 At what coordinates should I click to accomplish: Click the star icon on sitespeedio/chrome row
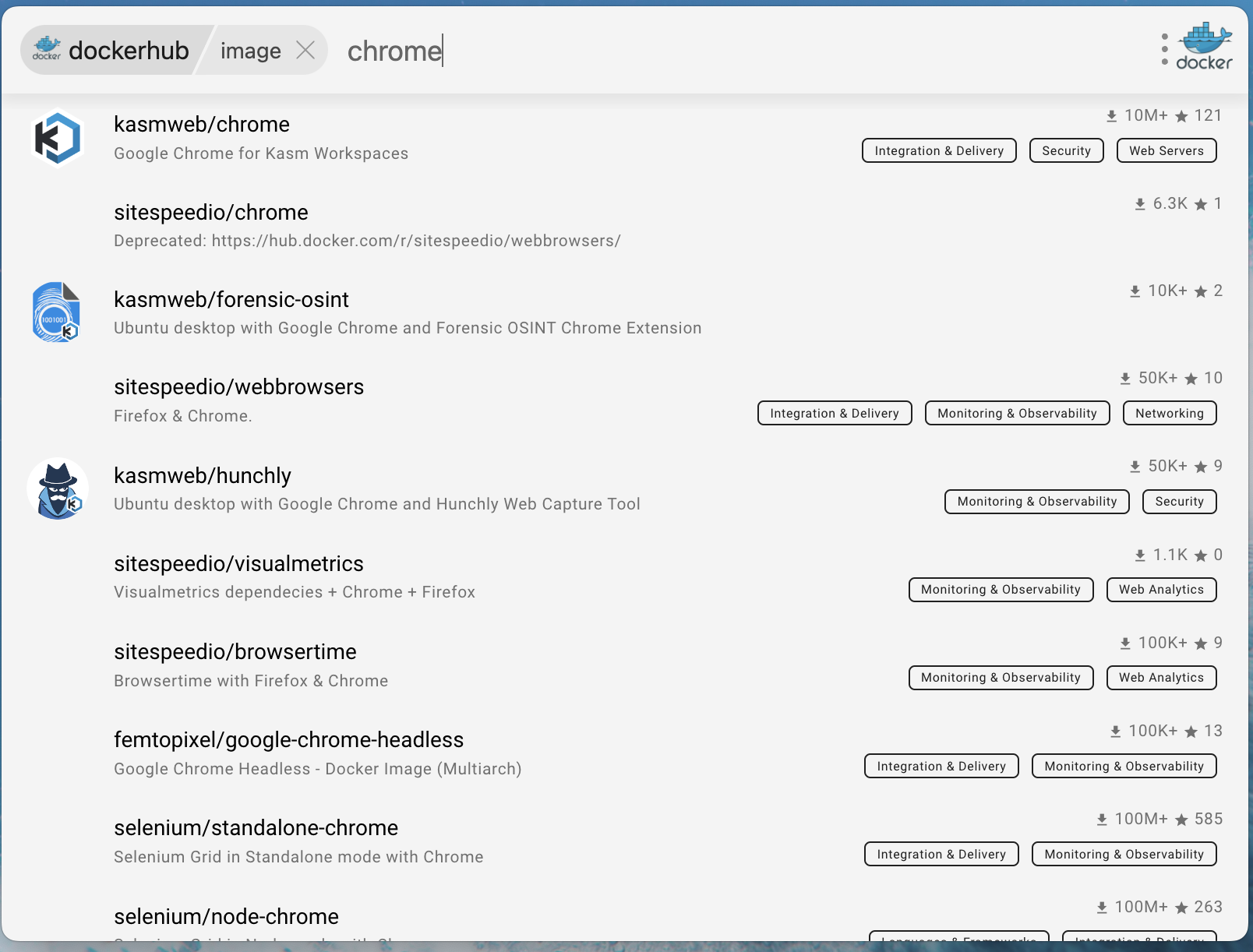[1201, 204]
